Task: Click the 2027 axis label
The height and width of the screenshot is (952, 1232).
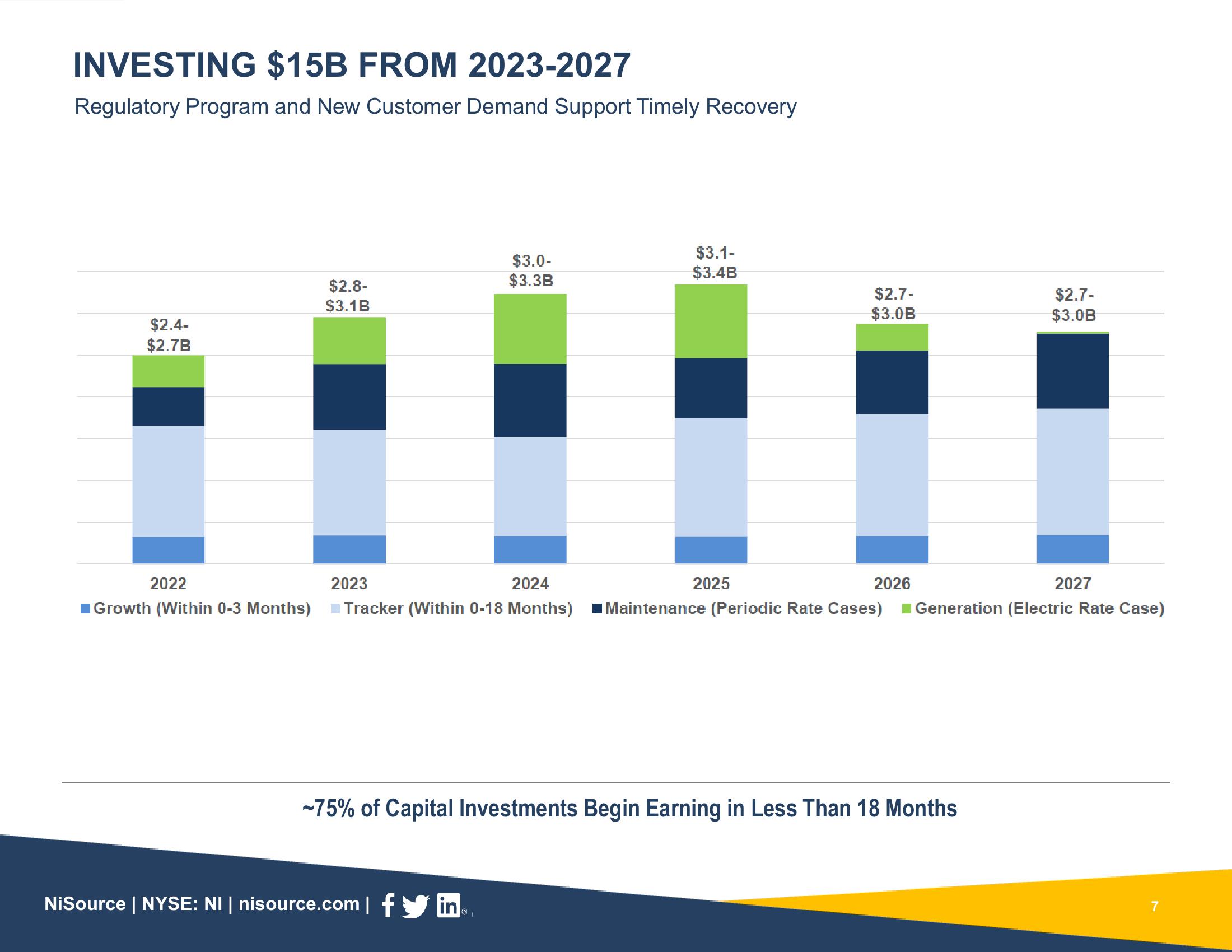Action: pos(1073,583)
